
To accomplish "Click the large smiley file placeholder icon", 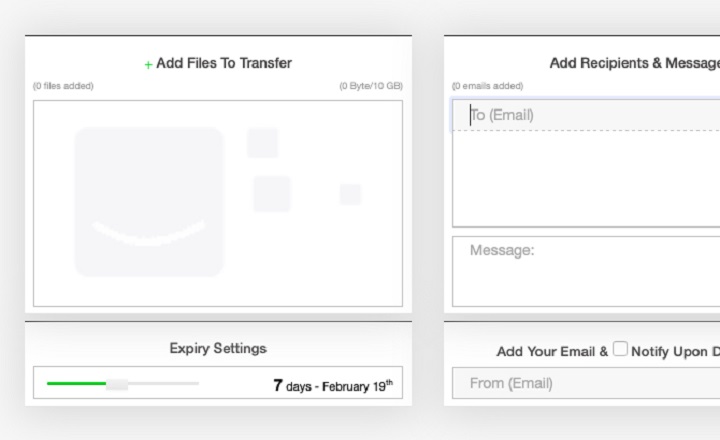I will (149, 202).
